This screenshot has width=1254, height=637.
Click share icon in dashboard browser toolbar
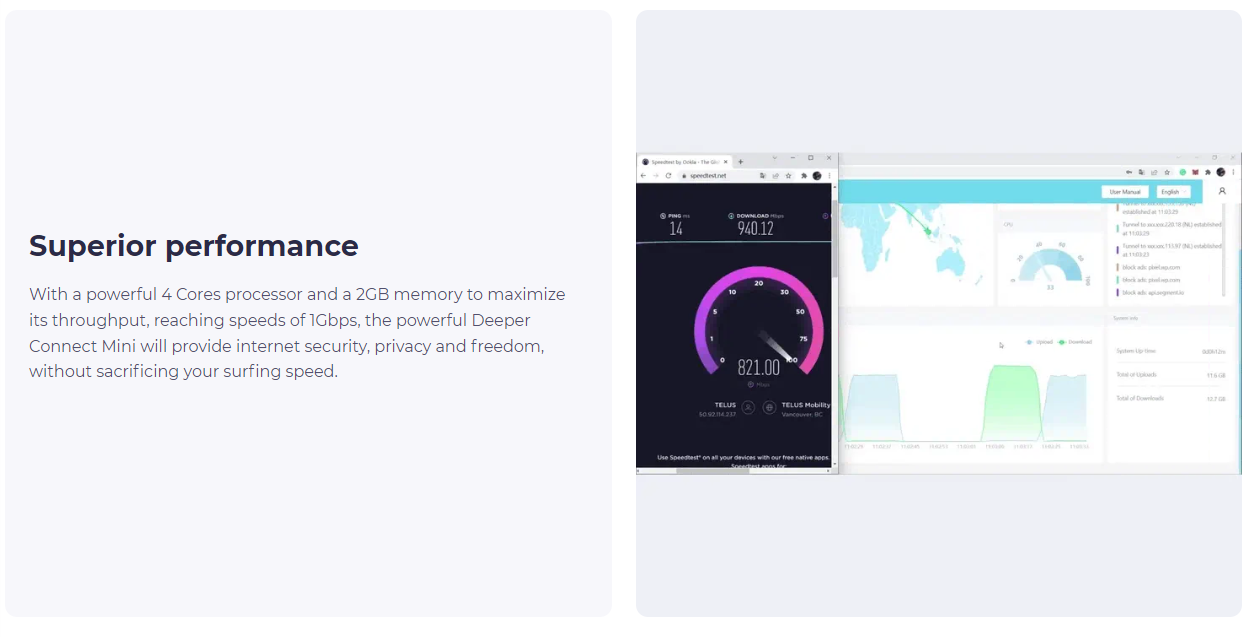(1154, 172)
